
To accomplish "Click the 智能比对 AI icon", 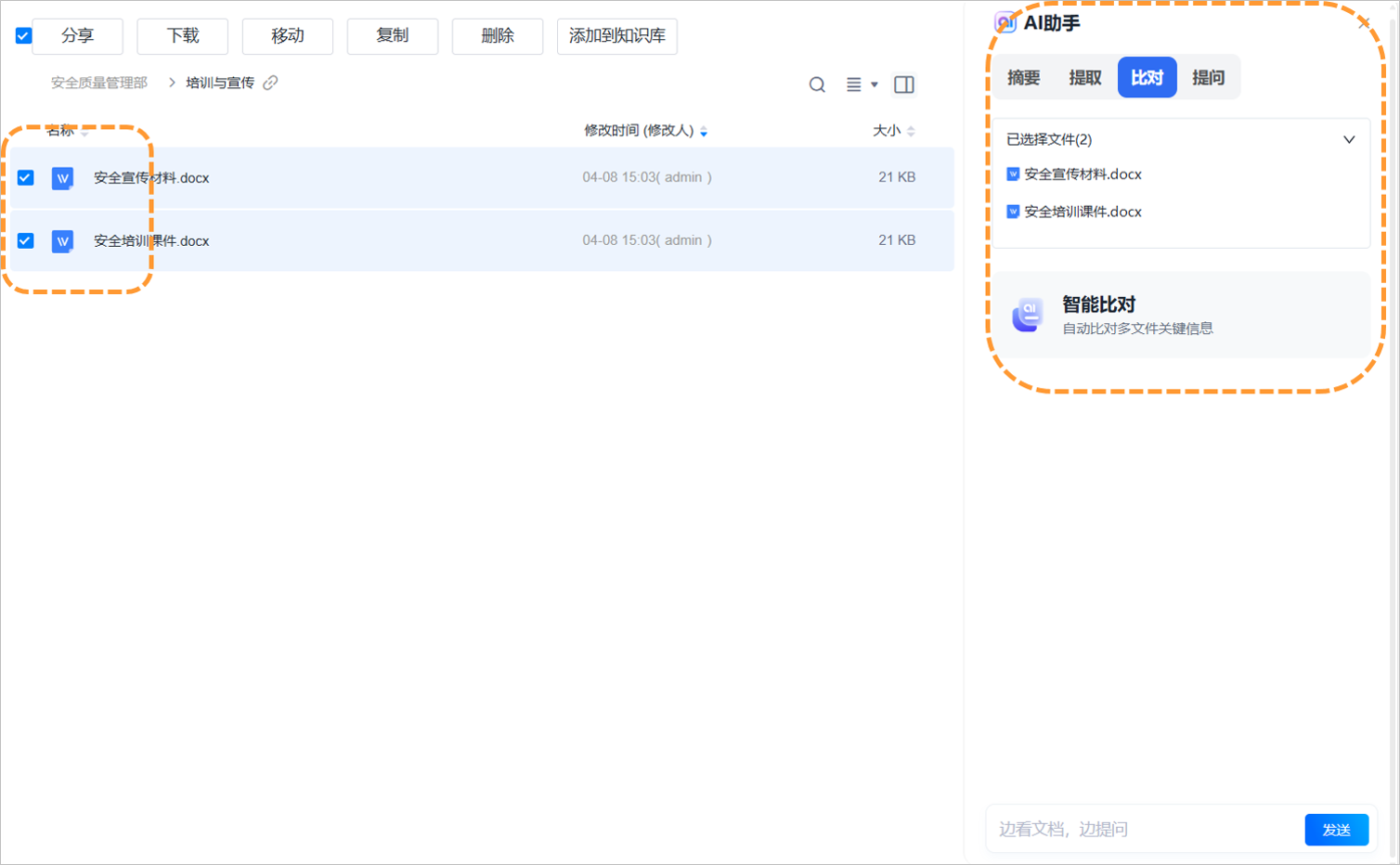I will pyautogui.click(x=1028, y=316).
